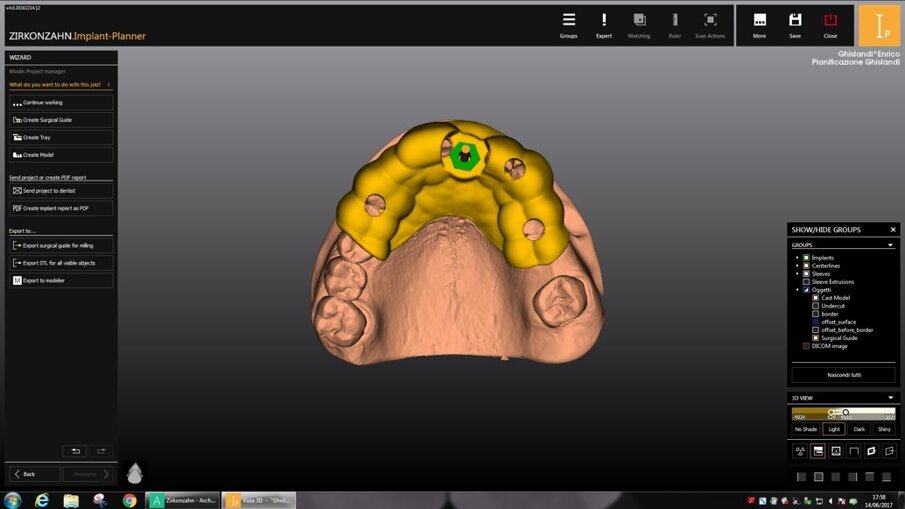This screenshot has height=509, width=905.
Task: Collapse the GROUPS section arrow
Action: coord(891,245)
